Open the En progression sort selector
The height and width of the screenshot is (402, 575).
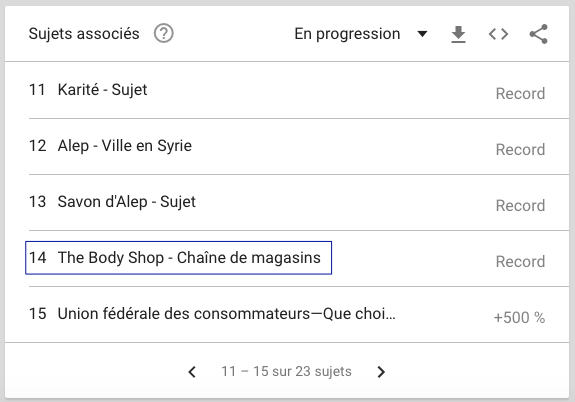pos(361,34)
